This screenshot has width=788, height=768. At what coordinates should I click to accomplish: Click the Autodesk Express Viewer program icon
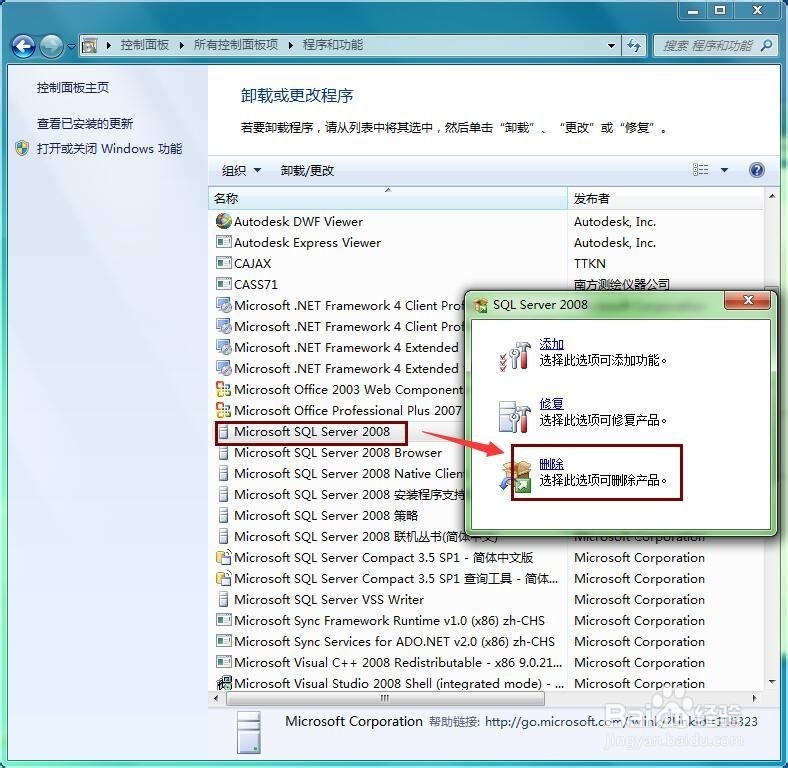(x=224, y=242)
